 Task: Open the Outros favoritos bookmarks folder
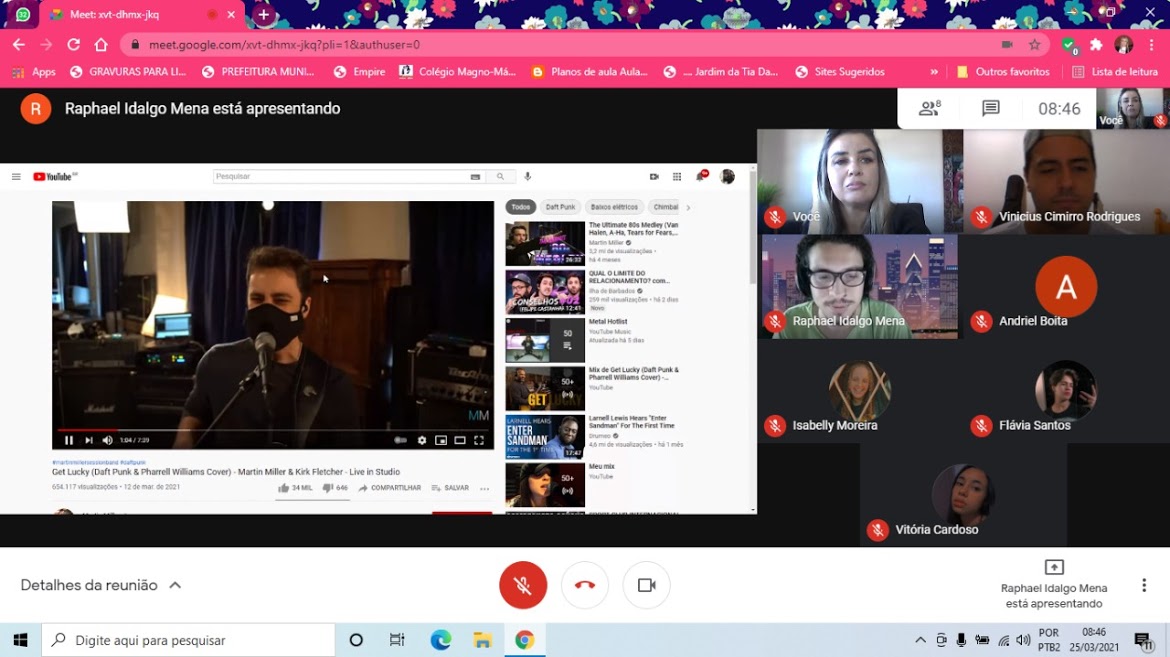click(x=1003, y=72)
